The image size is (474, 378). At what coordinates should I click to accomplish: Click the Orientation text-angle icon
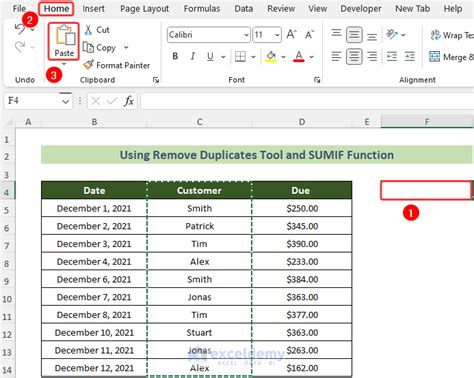click(x=392, y=34)
